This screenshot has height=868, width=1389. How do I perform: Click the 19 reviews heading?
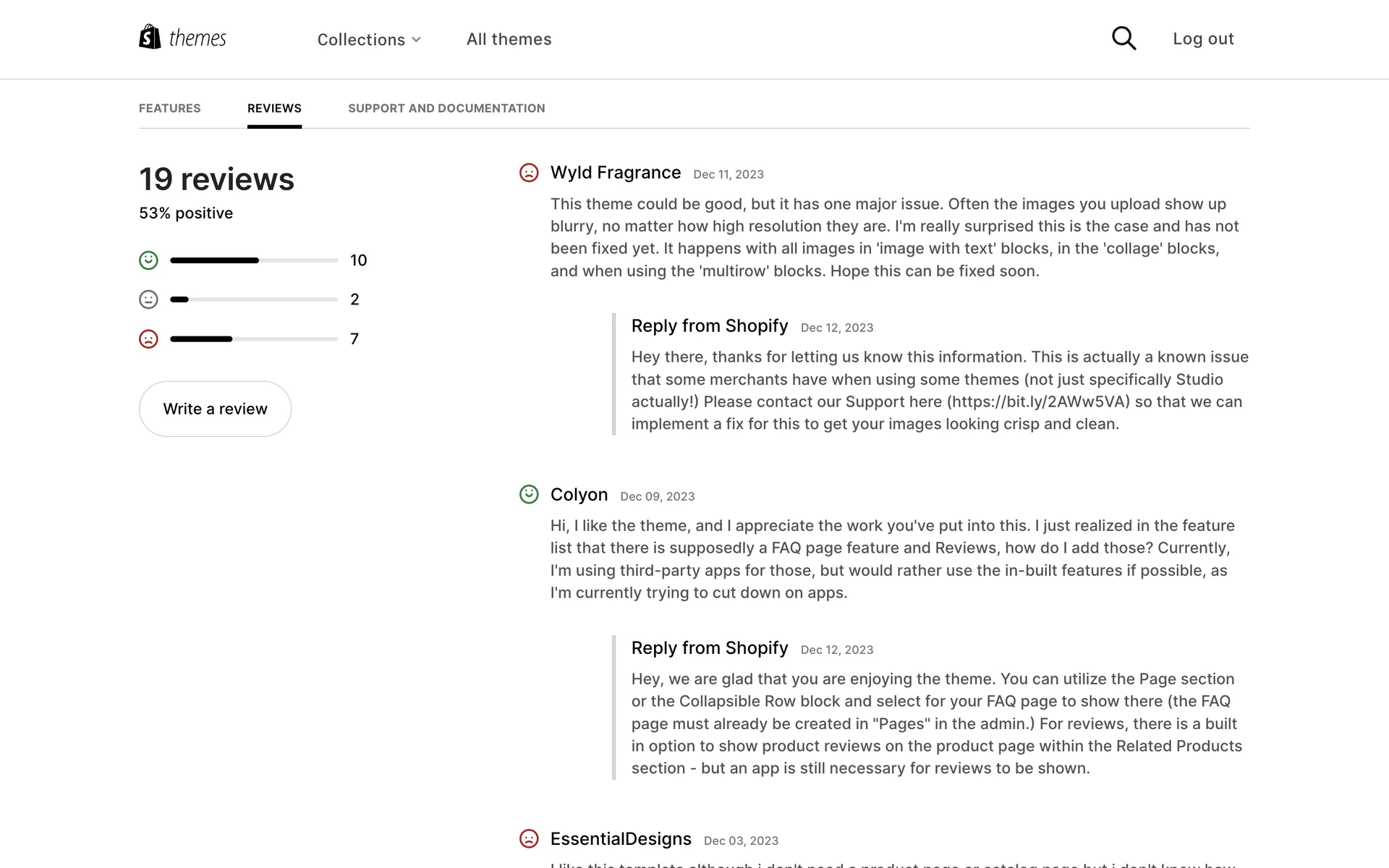coord(216,179)
